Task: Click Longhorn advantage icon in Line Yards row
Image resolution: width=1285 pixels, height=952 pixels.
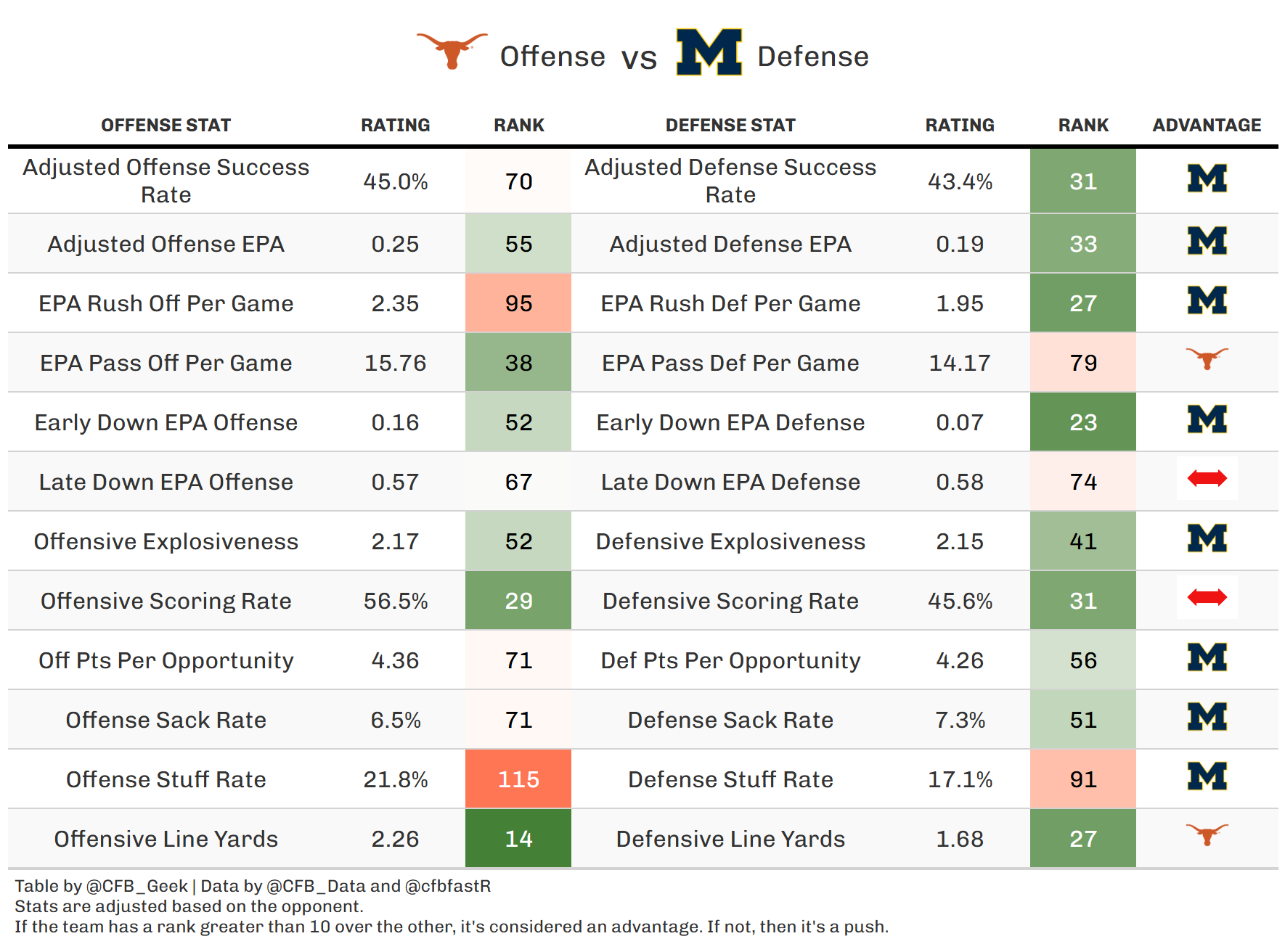Action: tap(1207, 834)
